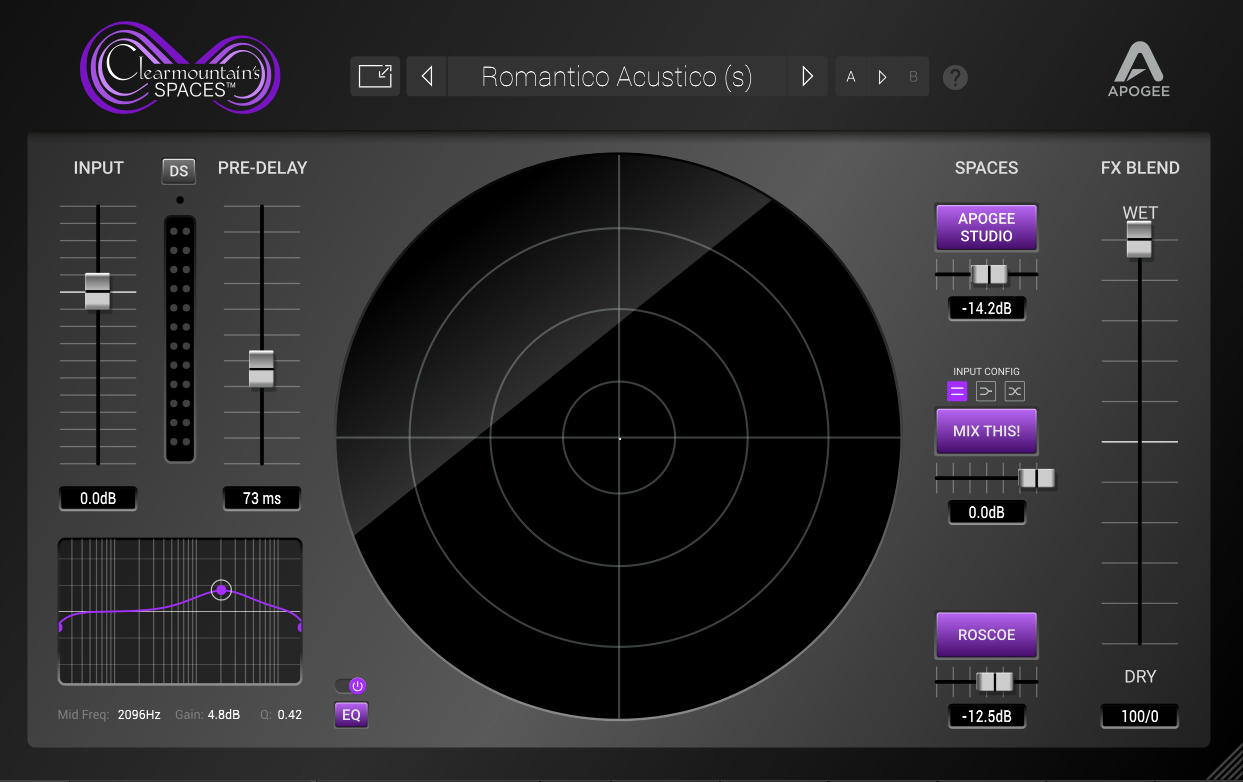Image resolution: width=1243 pixels, height=782 pixels.
Task: Click the Gain 4.8dB value
Action: (223, 715)
